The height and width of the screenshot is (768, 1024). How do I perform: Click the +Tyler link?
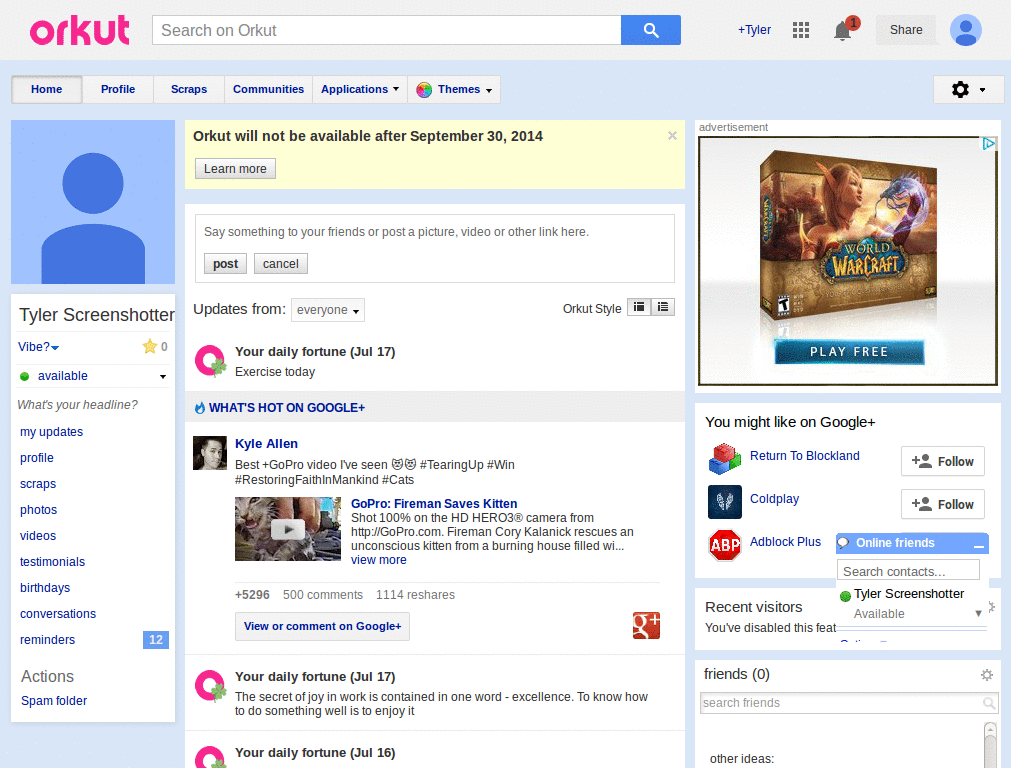point(754,30)
